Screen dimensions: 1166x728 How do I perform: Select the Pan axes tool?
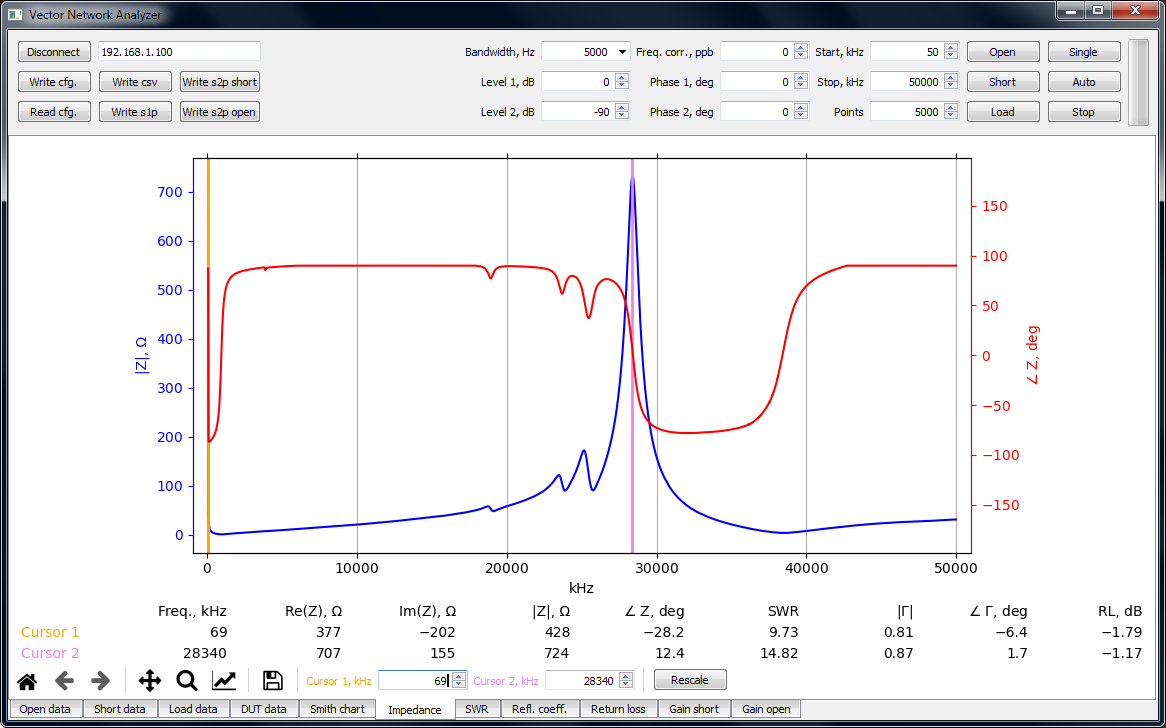click(x=150, y=681)
